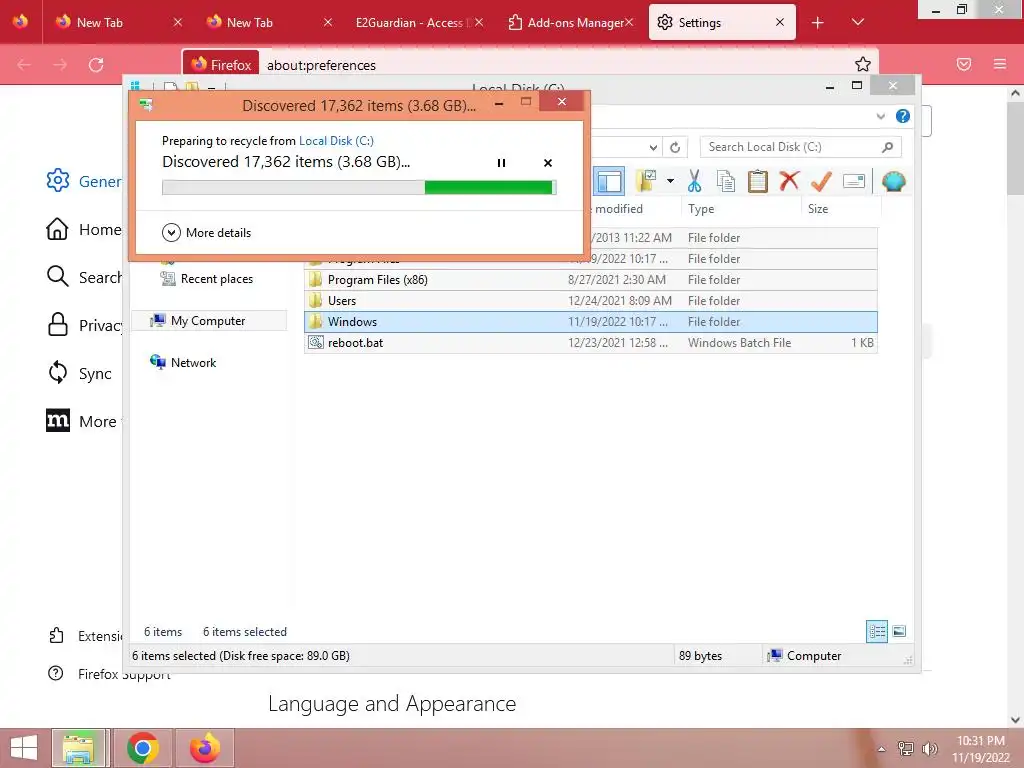The height and width of the screenshot is (768, 1024).
Task: Open Chrome from the taskbar
Action: point(143,748)
